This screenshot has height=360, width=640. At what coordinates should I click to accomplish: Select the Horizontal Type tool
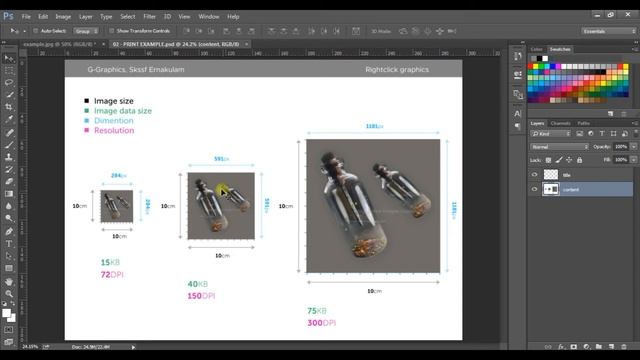9,244
